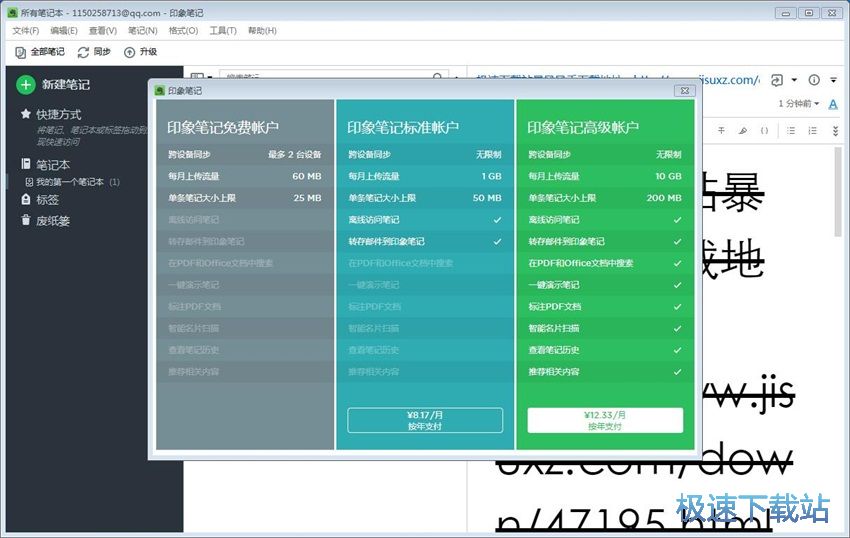Click the 印象笔记免费帐户 heading
Viewport: 850px width, 538px height.
click(223, 127)
